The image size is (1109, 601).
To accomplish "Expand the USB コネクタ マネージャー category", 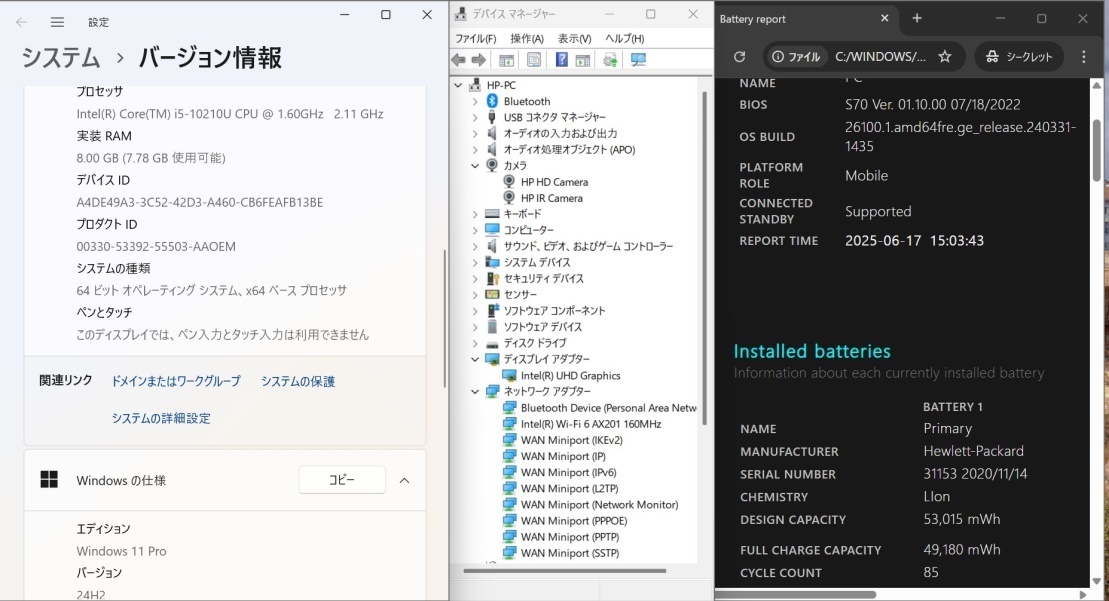I will [x=475, y=117].
